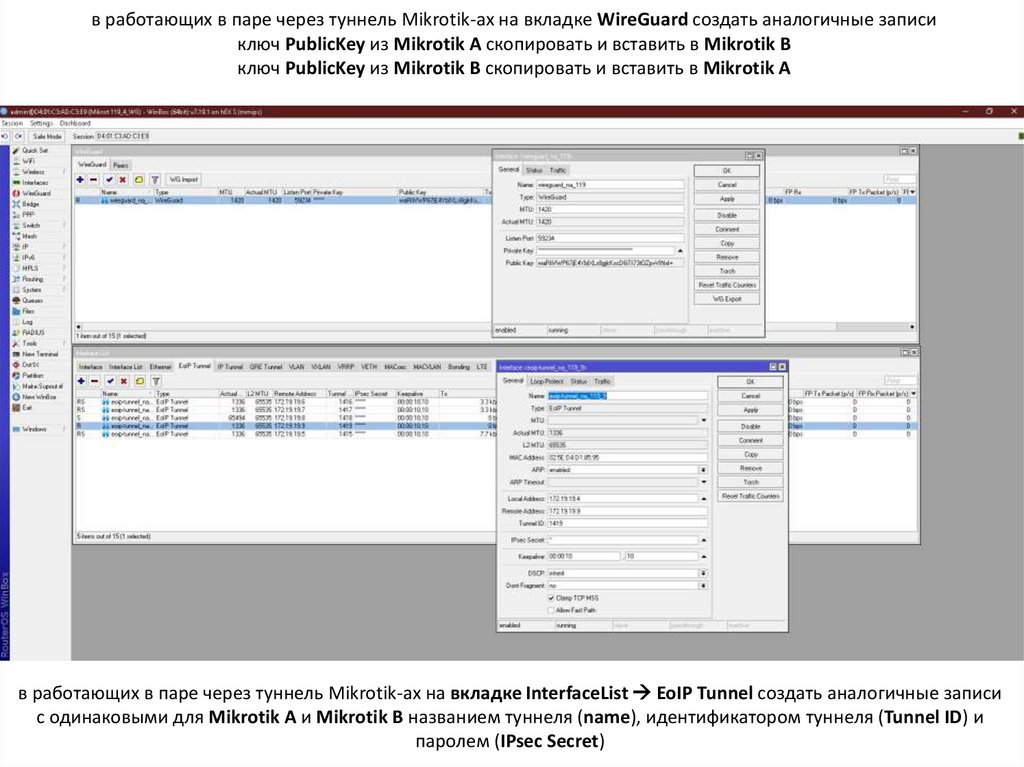Open the Dashboard menu
The image size is (1024, 767).
pos(75,123)
